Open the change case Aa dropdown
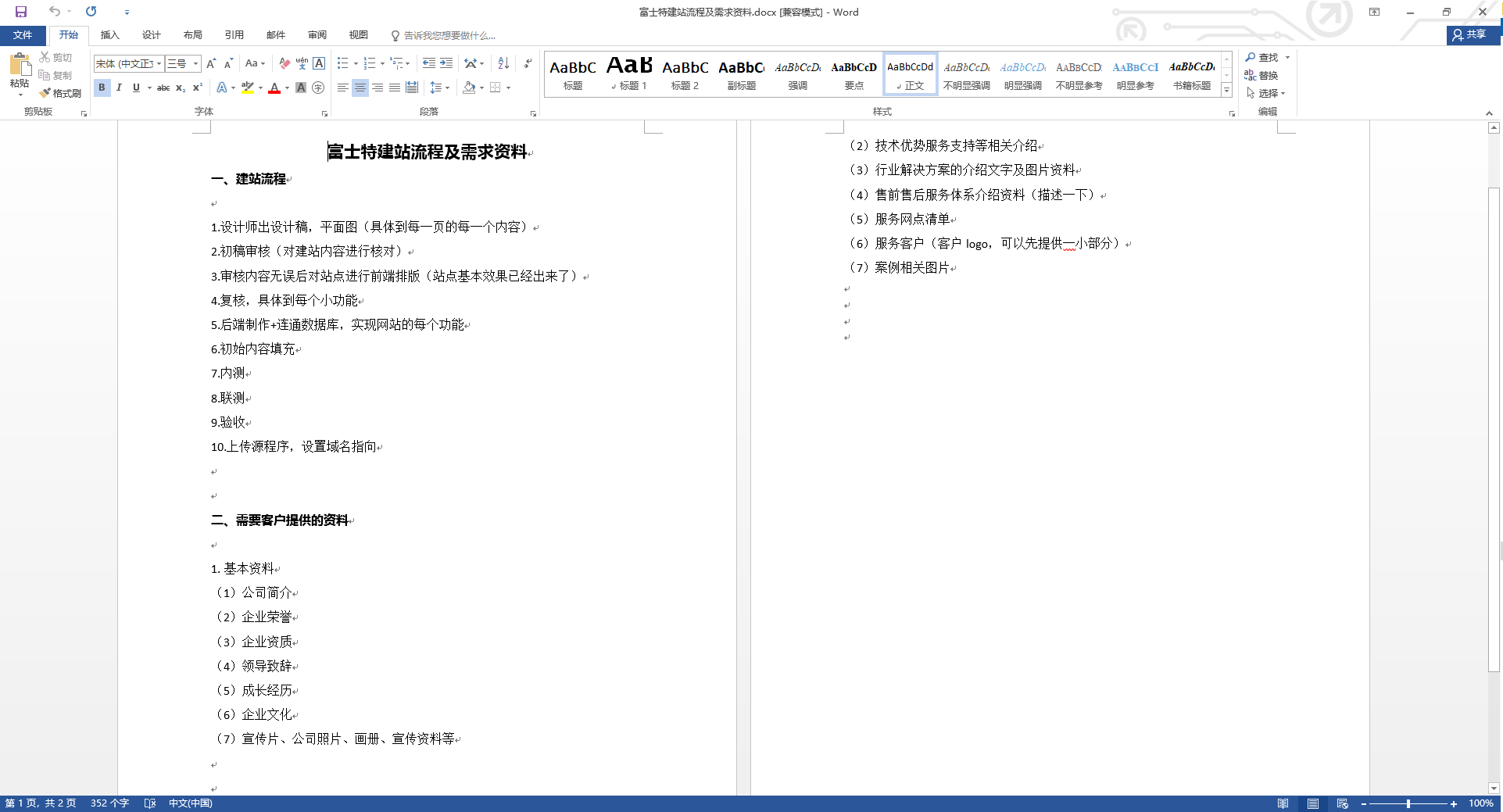 [255, 63]
